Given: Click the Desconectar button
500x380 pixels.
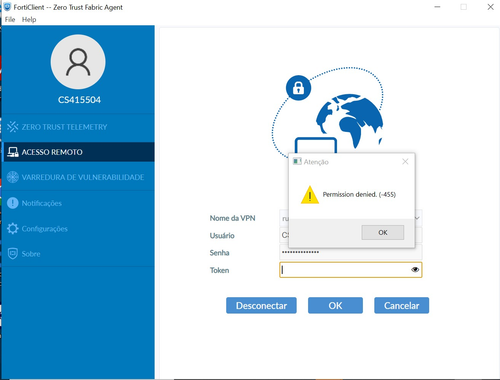Looking at the screenshot, I should [x=261, y=305].
